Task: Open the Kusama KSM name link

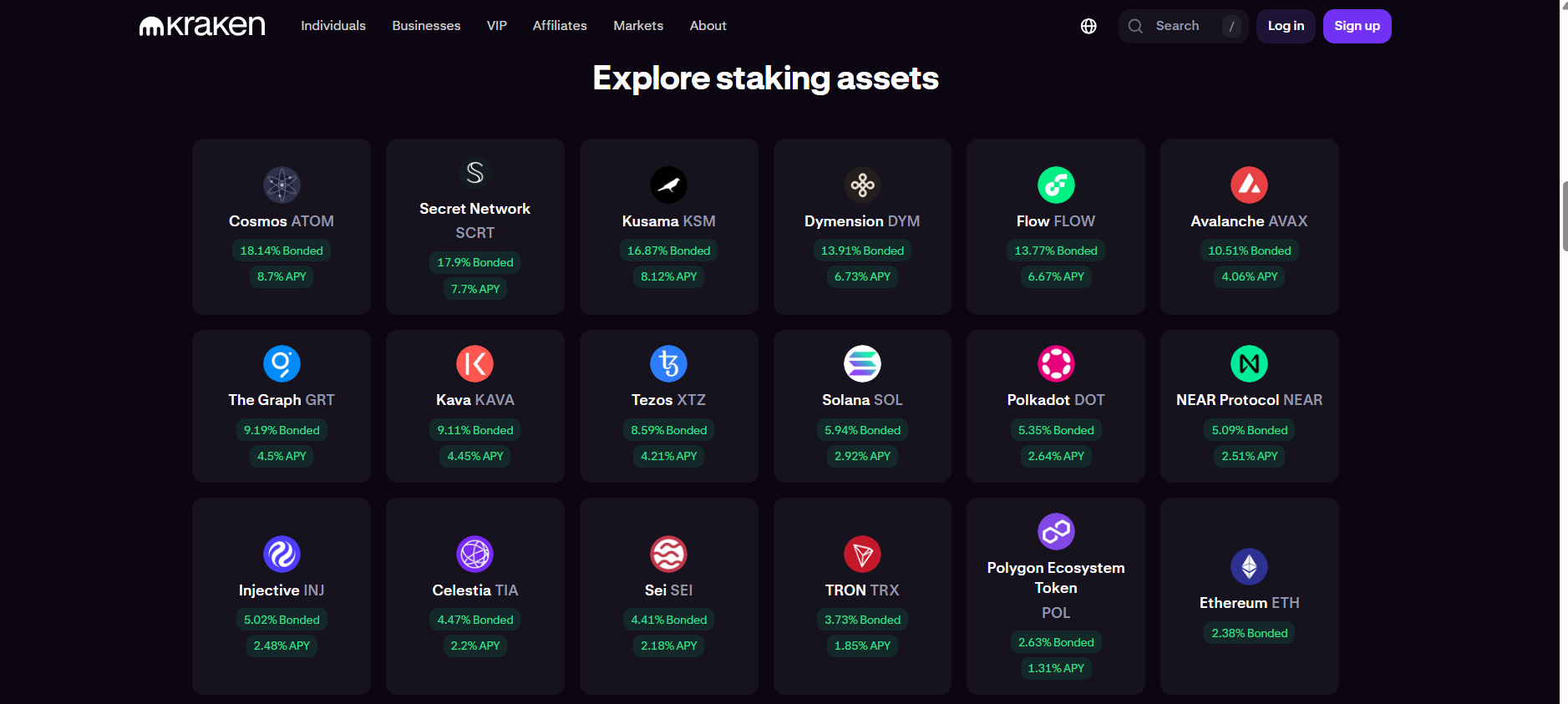Action: point(669,221)
